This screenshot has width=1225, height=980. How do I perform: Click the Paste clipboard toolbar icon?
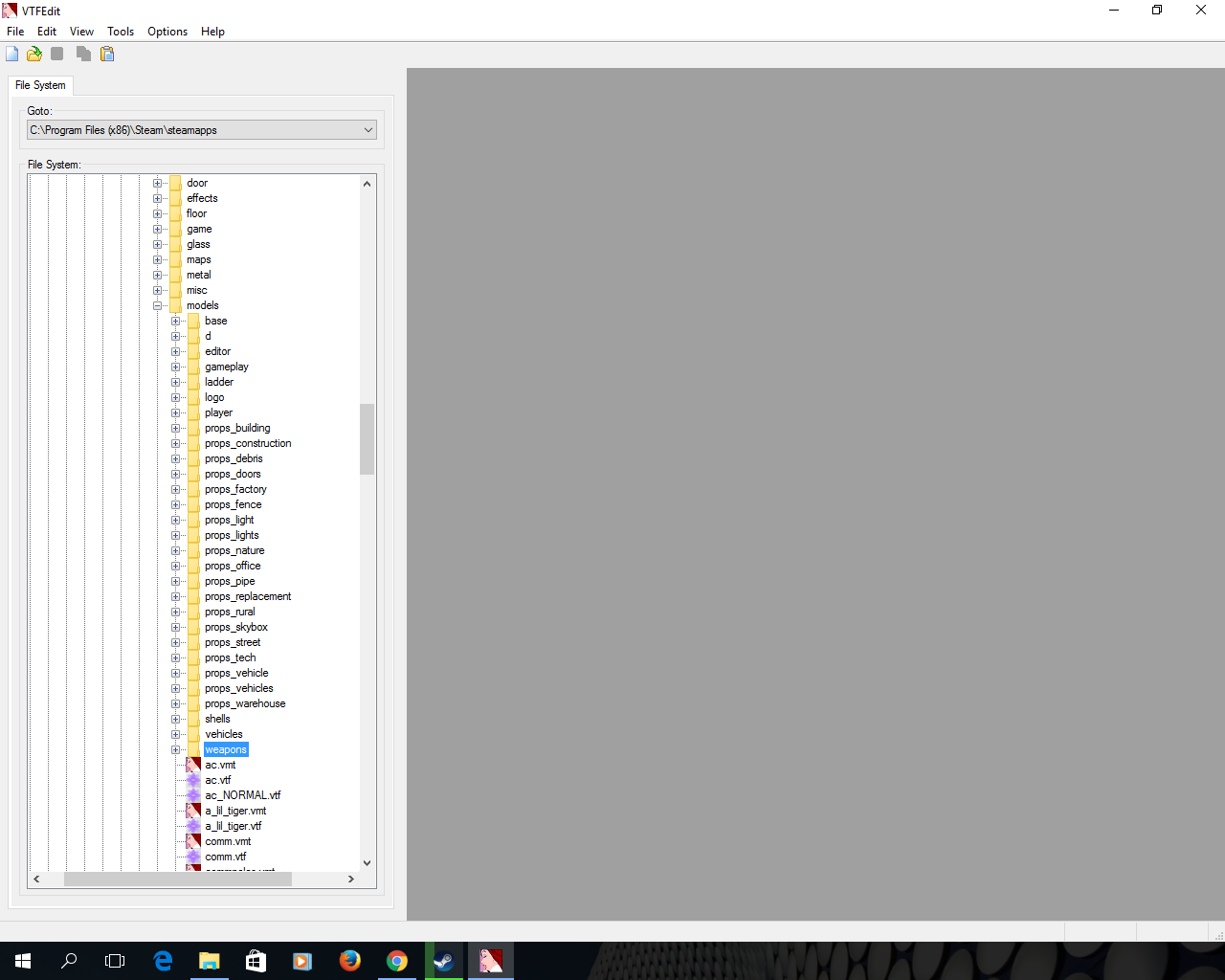click(x=107, y=54)
